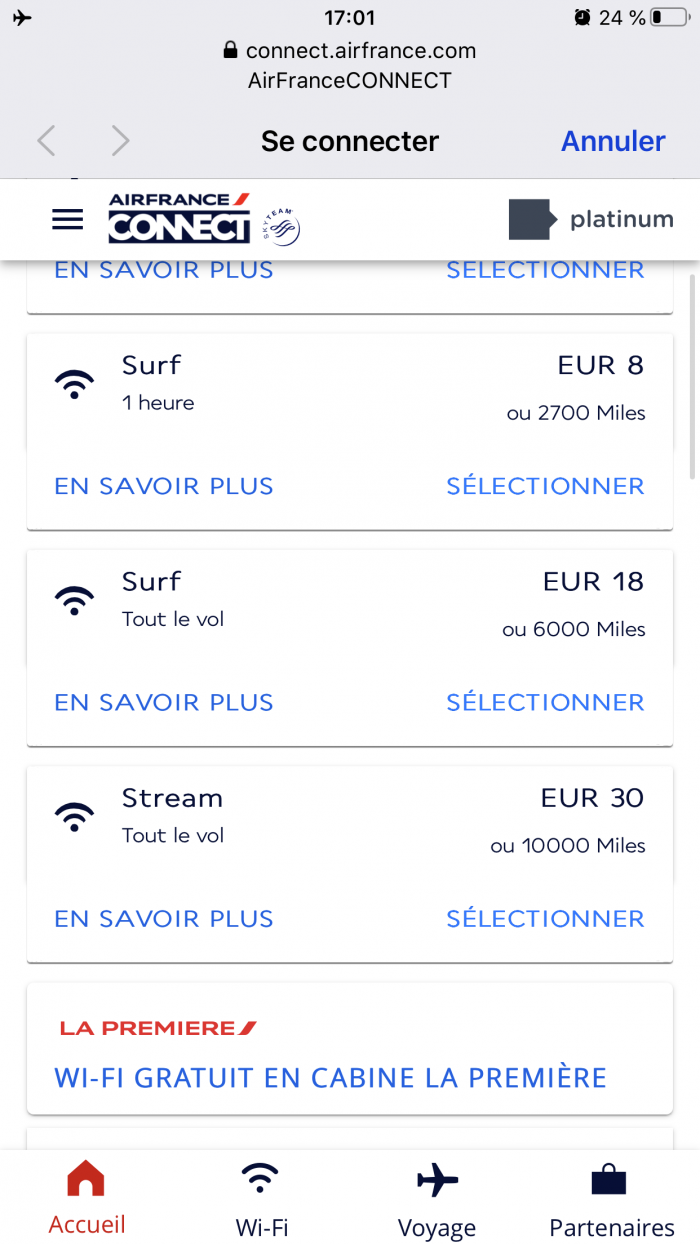The height and width of the screenshot is (1244, 700).
Task: Tap the SkyTeam logo in header
Action: coord(281,228)
